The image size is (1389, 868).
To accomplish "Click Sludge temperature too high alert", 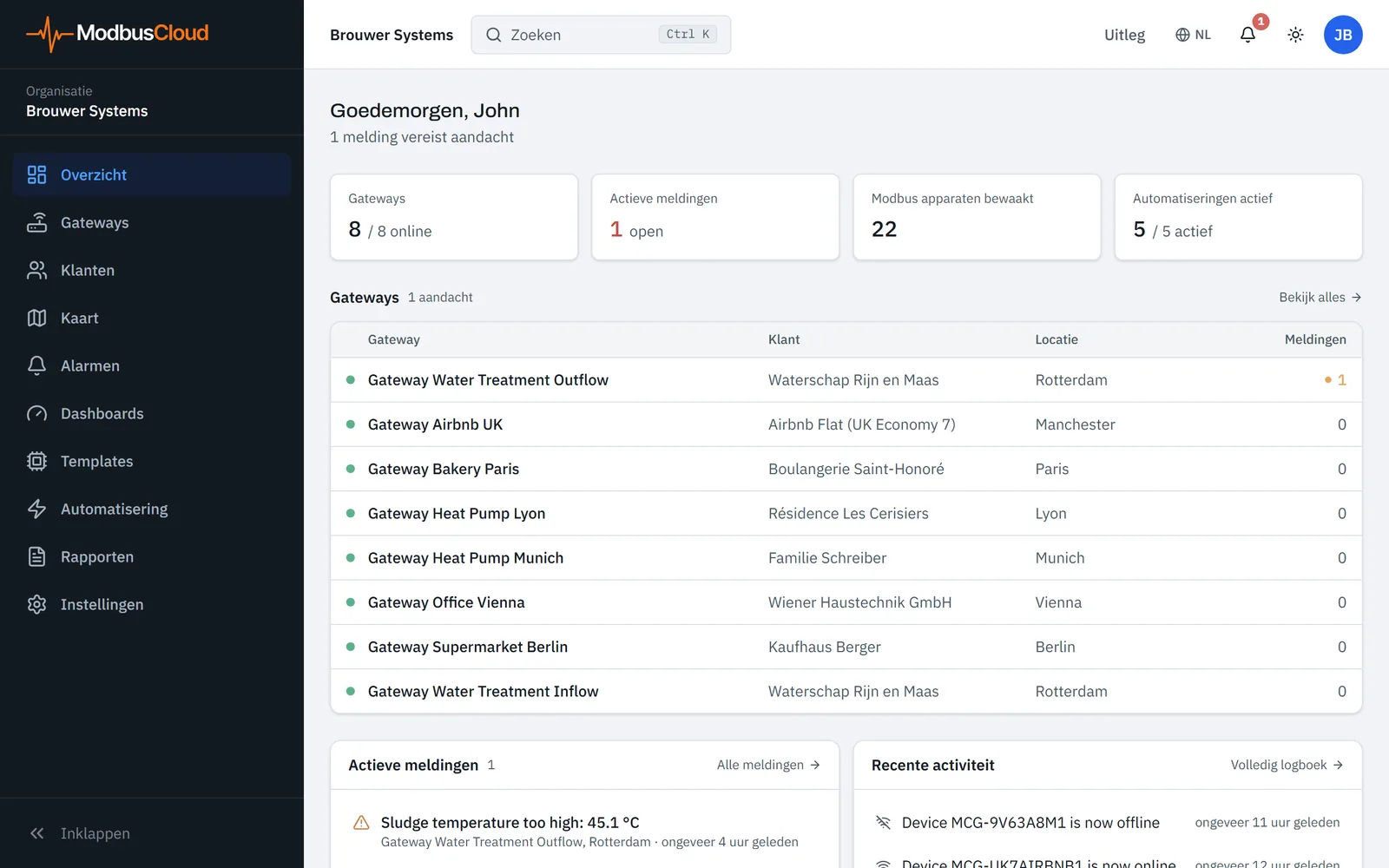I will click(x=584, y=831).
